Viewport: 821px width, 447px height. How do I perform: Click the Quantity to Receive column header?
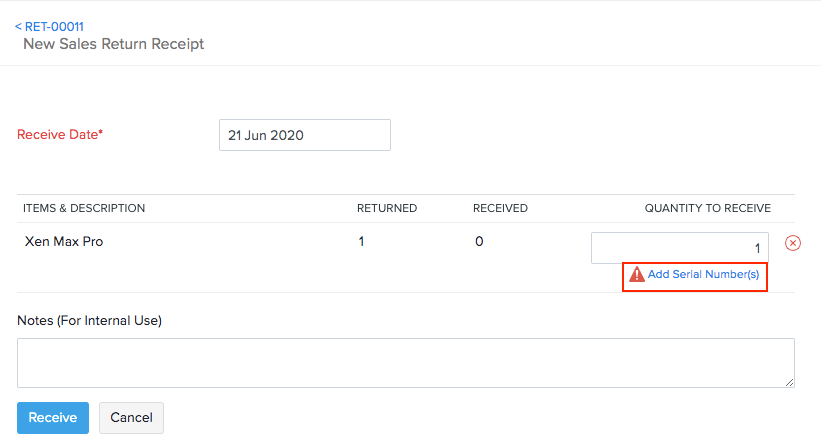pos(707,208)
